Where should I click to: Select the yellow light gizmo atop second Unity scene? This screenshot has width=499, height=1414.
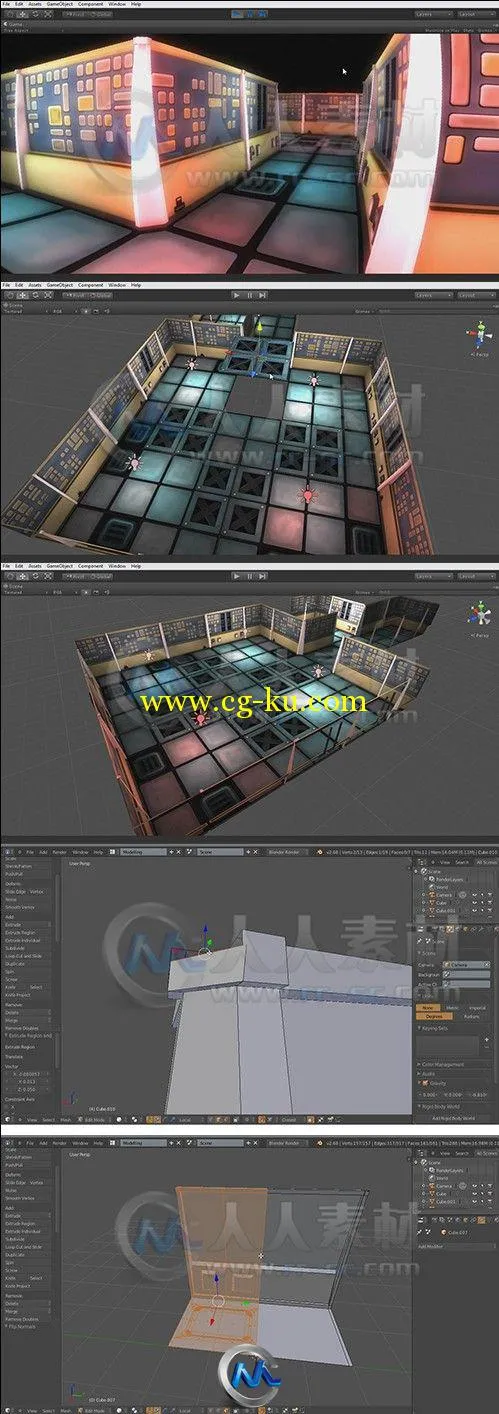click(x=260, y=325)
